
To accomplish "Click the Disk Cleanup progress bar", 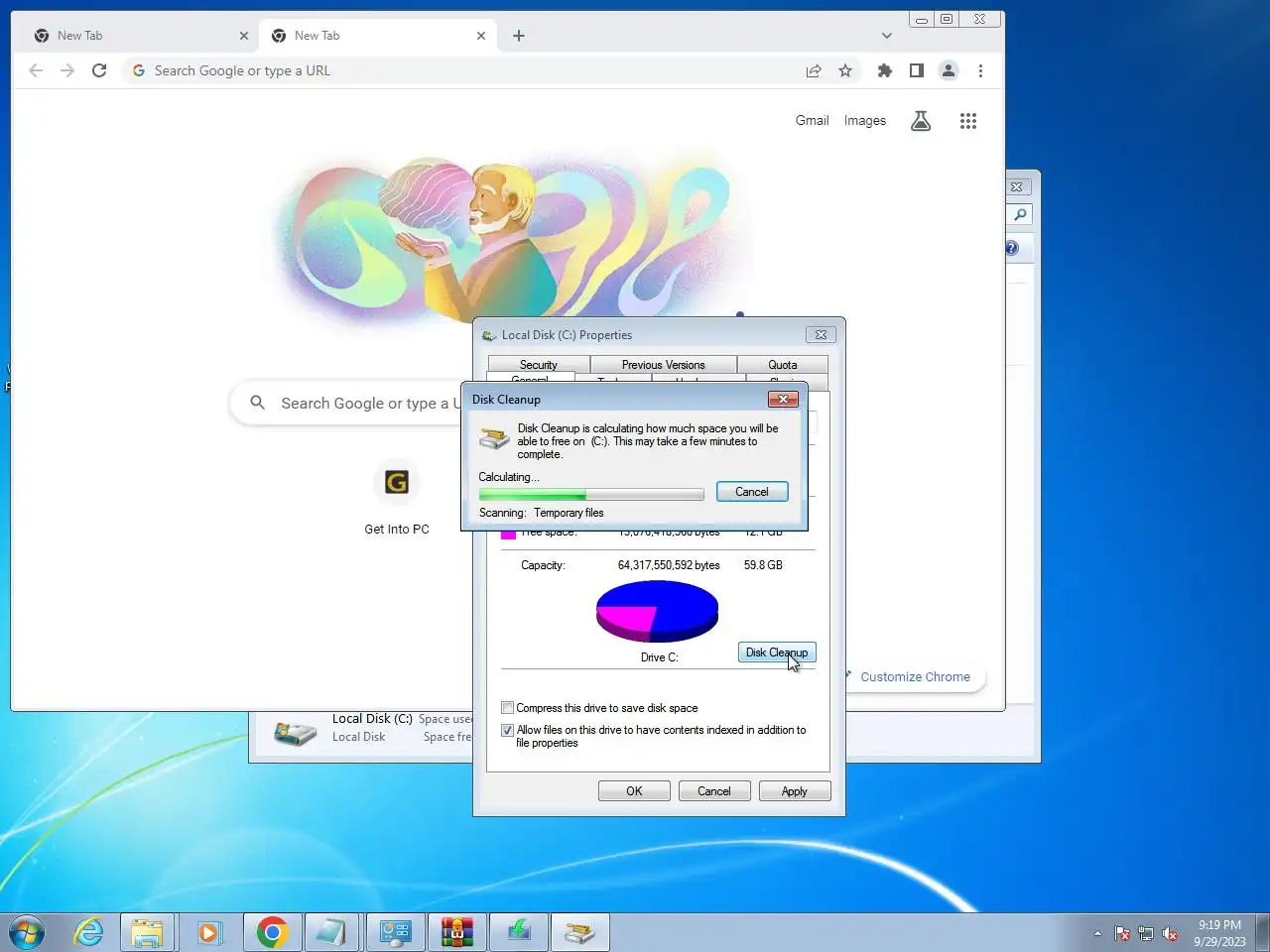I will point(591,494).
